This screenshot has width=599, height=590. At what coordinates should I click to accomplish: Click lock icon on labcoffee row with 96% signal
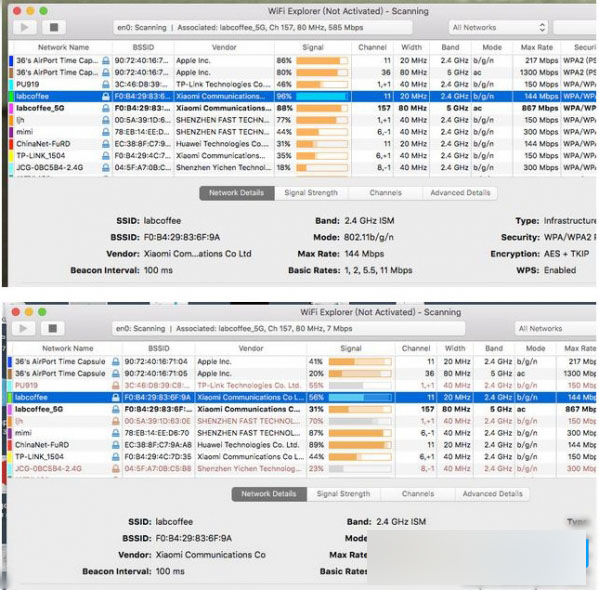coord(106,96)
